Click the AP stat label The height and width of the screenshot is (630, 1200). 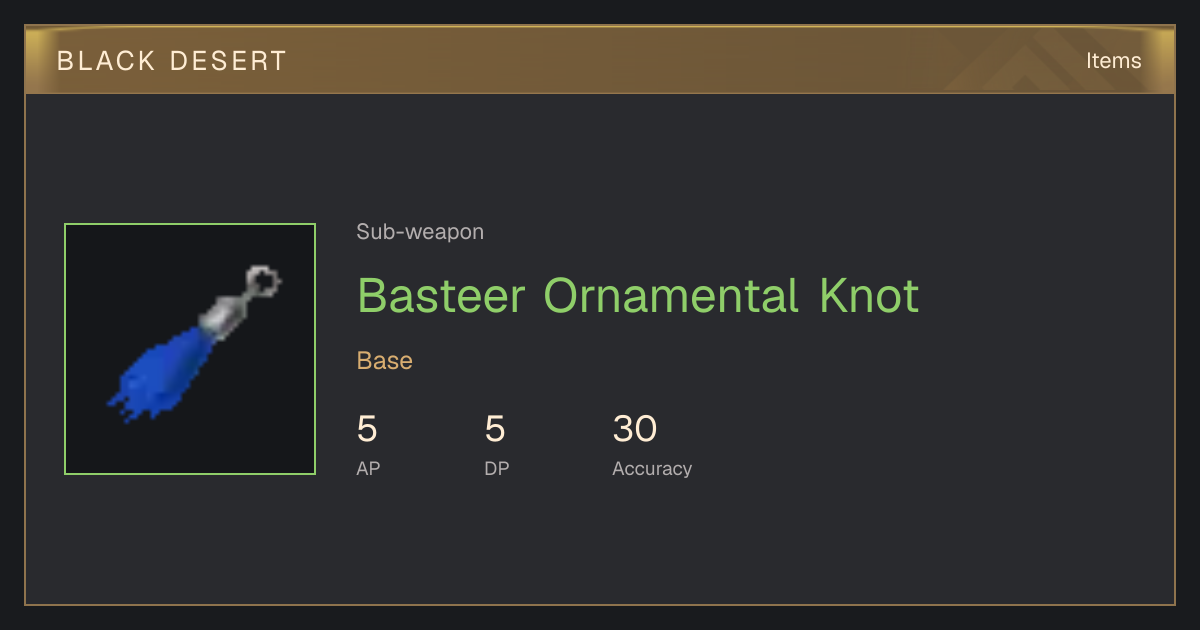click(368, 468)
